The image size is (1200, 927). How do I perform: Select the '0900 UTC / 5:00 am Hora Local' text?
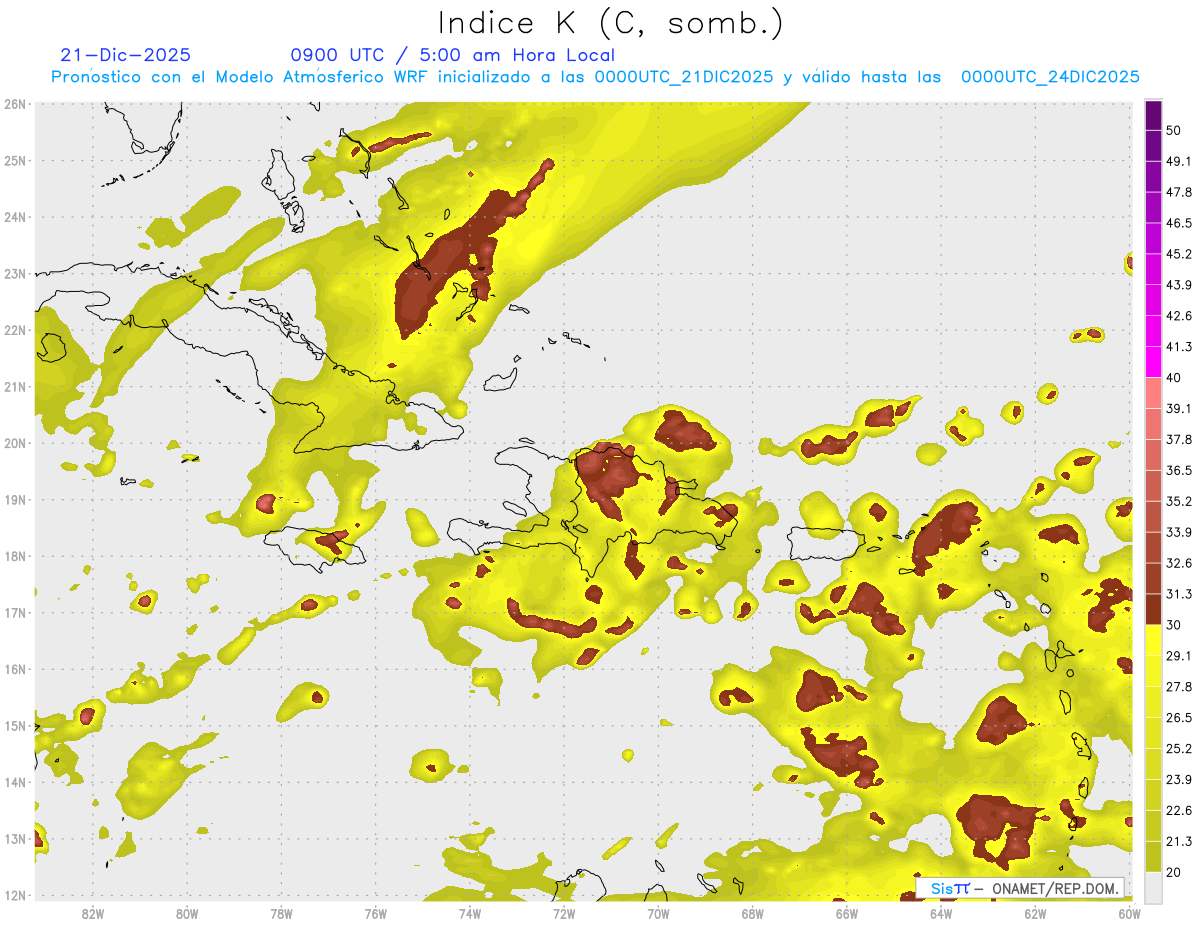coord(452,56)
